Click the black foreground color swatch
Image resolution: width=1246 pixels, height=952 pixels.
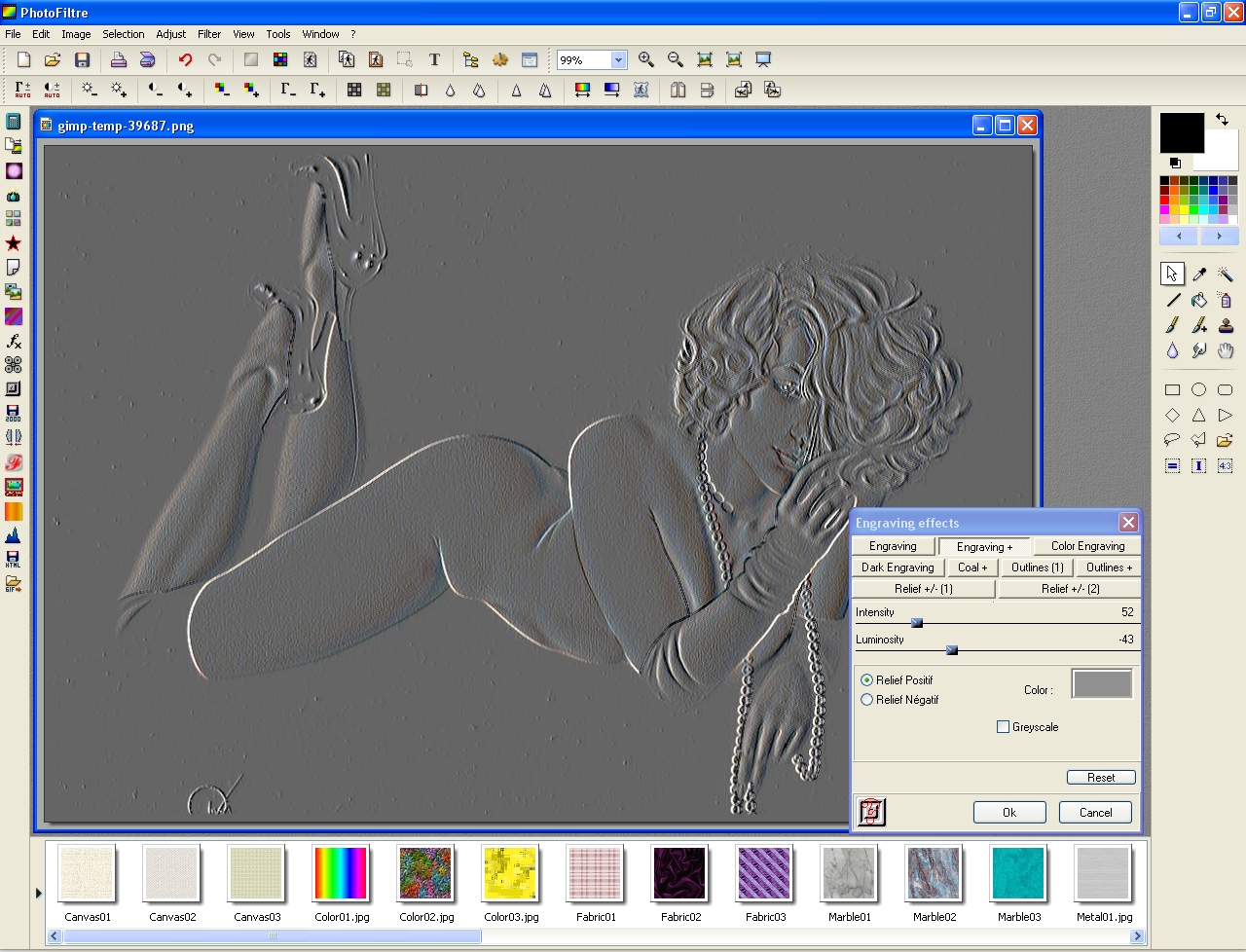pyautogui.click(x=1182, y=132)
